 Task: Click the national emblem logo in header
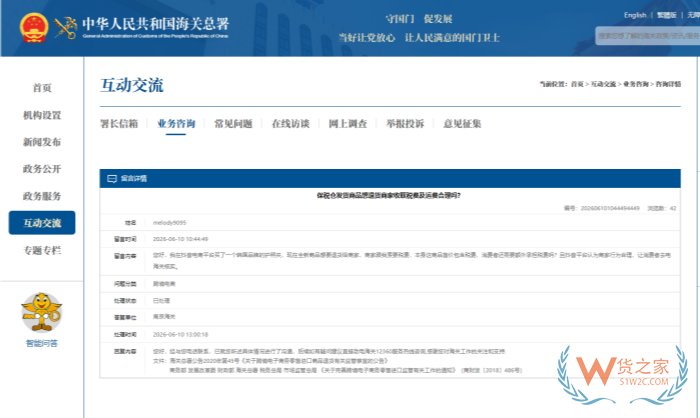click(x=33, y=27)
